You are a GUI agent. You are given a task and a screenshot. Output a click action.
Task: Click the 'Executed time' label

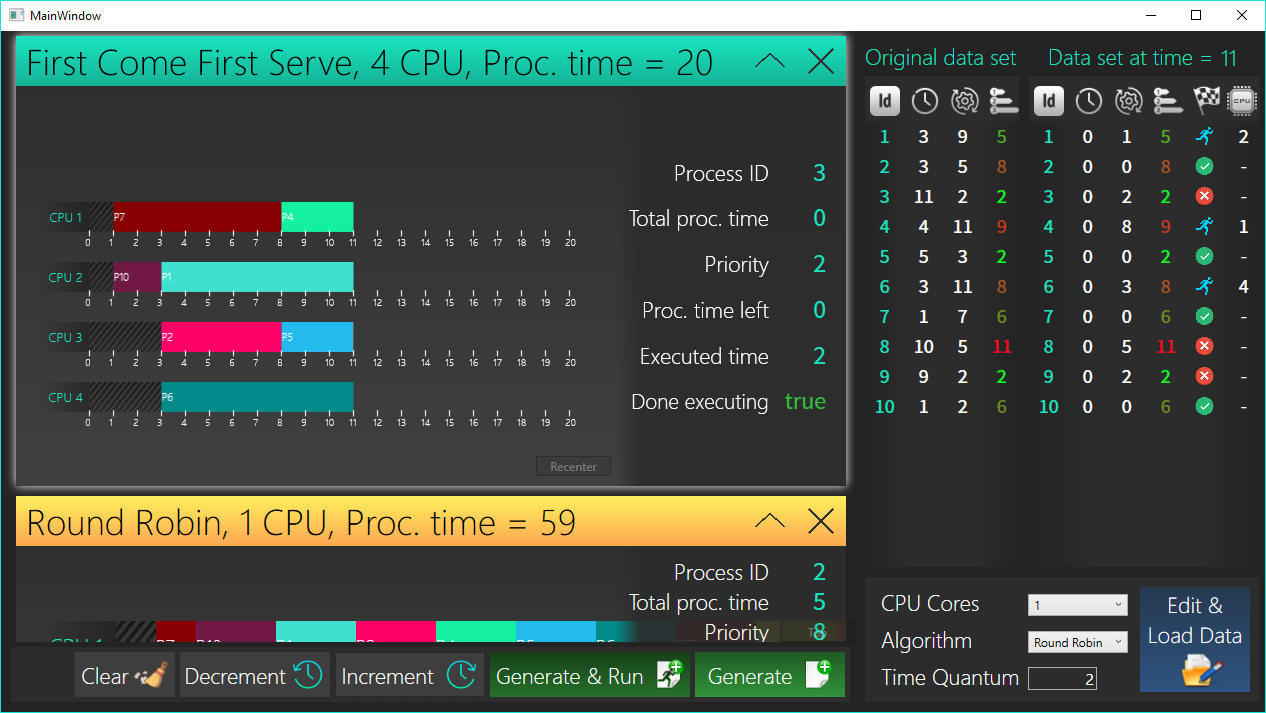[x=704, y=357]
